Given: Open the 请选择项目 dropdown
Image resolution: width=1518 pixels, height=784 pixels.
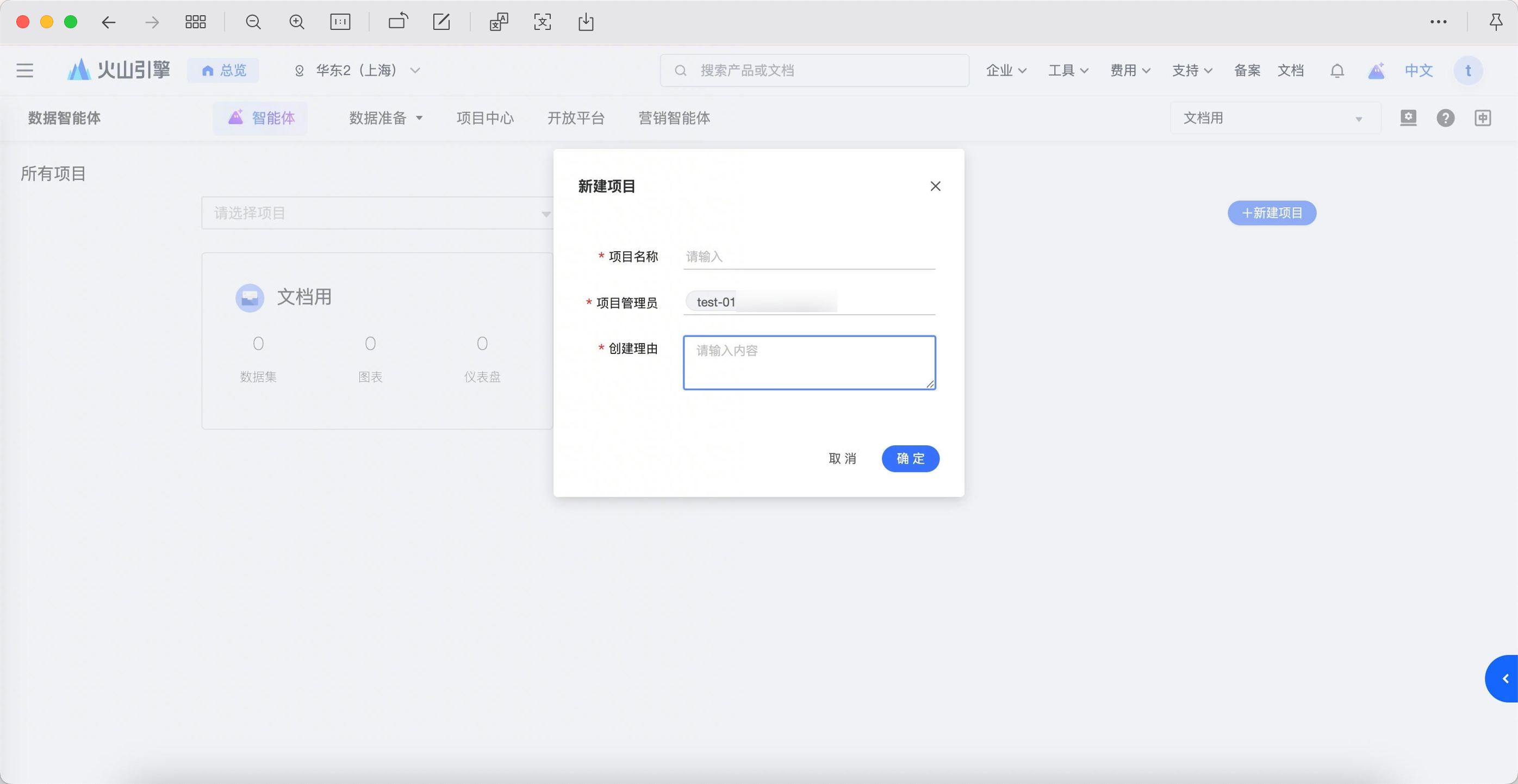Looking at the screenshot, I should [x=377, y=213].
